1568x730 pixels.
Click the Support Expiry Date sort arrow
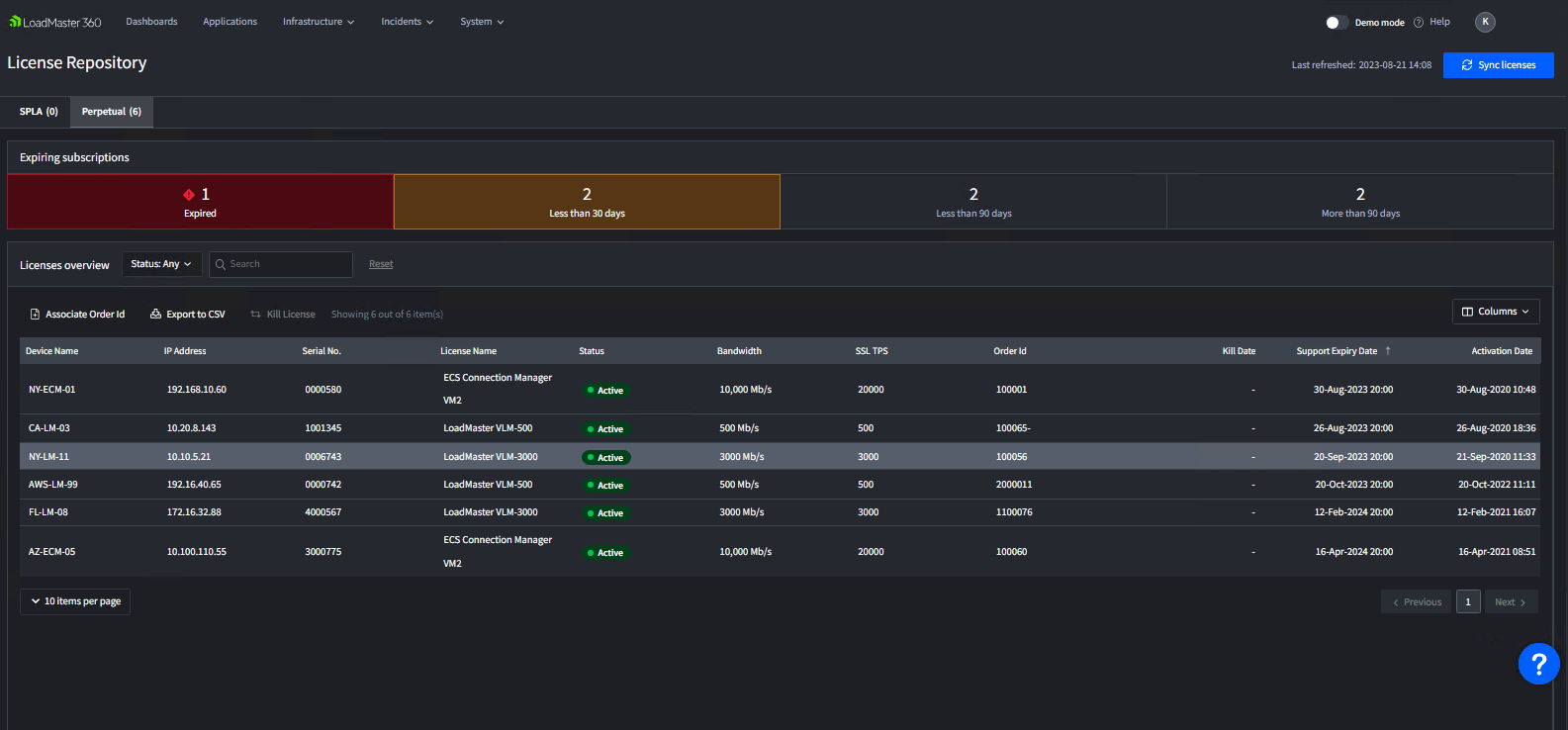tap(1388, 351)
